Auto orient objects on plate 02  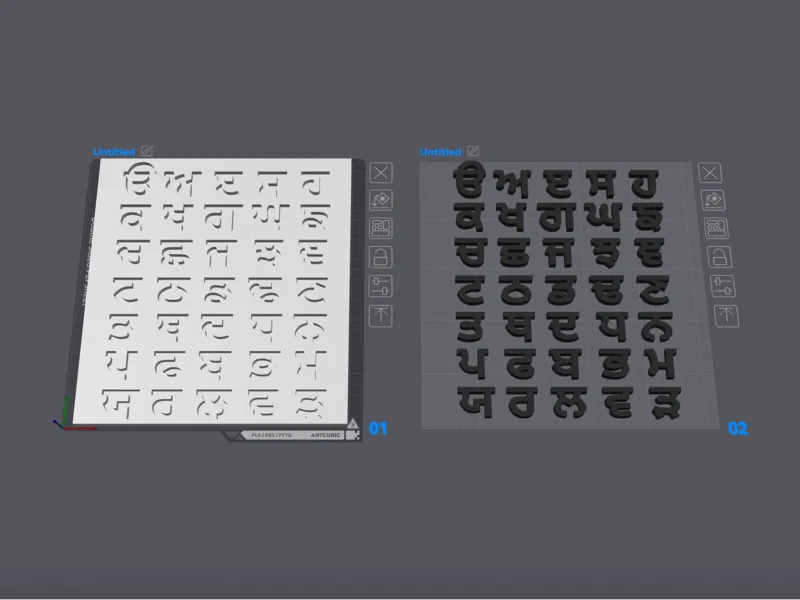coord(713,200)
